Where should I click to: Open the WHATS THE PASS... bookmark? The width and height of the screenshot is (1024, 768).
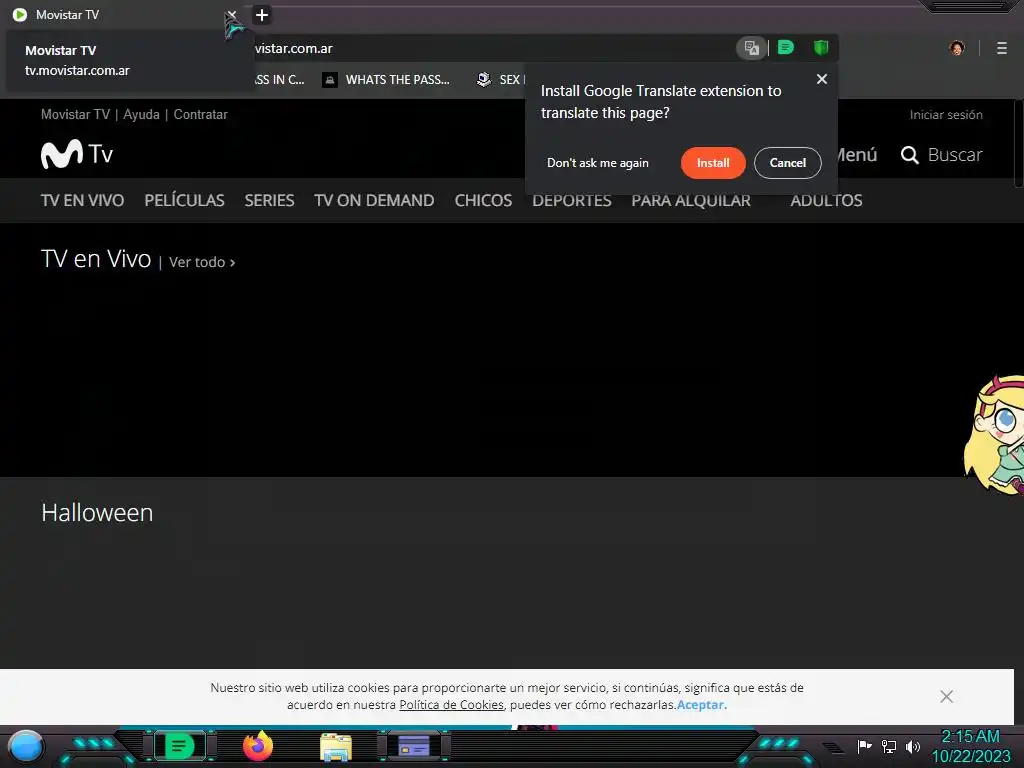coord(387,80)
